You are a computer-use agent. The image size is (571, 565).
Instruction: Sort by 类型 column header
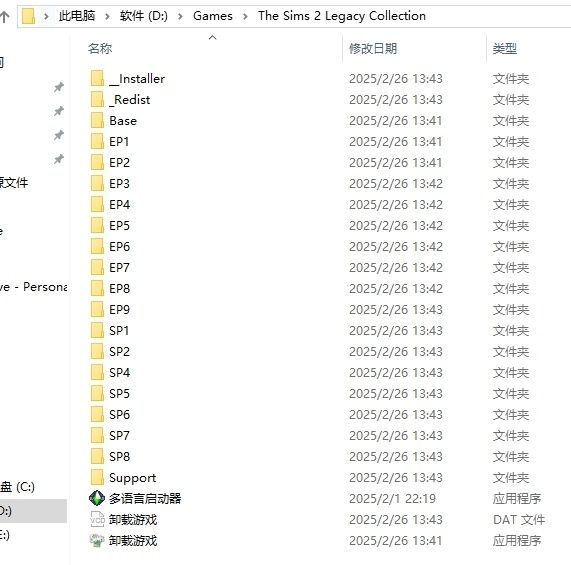click(505, 48)
